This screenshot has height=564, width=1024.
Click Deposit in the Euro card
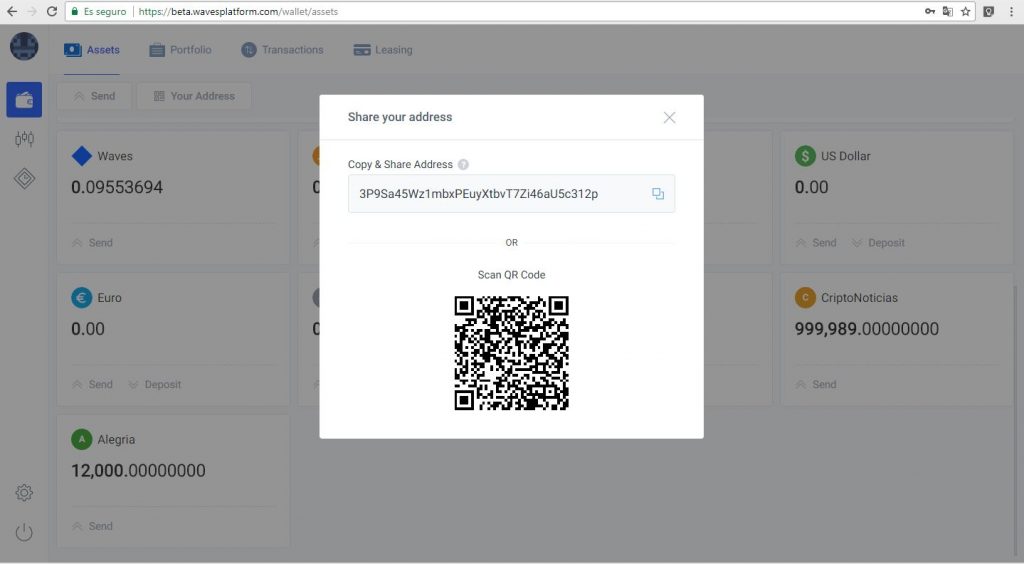point(155,384)
